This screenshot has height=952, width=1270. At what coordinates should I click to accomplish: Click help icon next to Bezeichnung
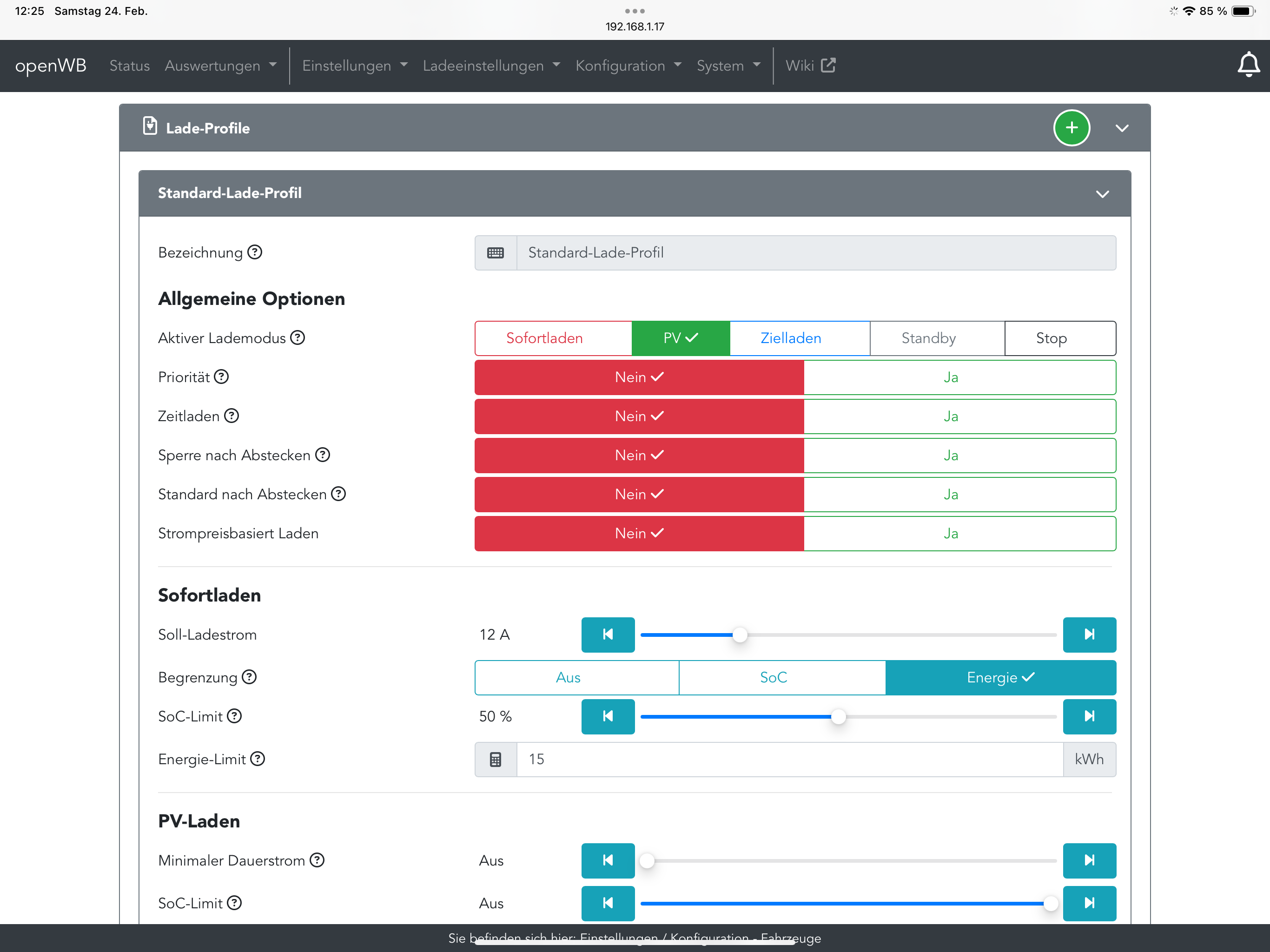[x=255, y=252]
